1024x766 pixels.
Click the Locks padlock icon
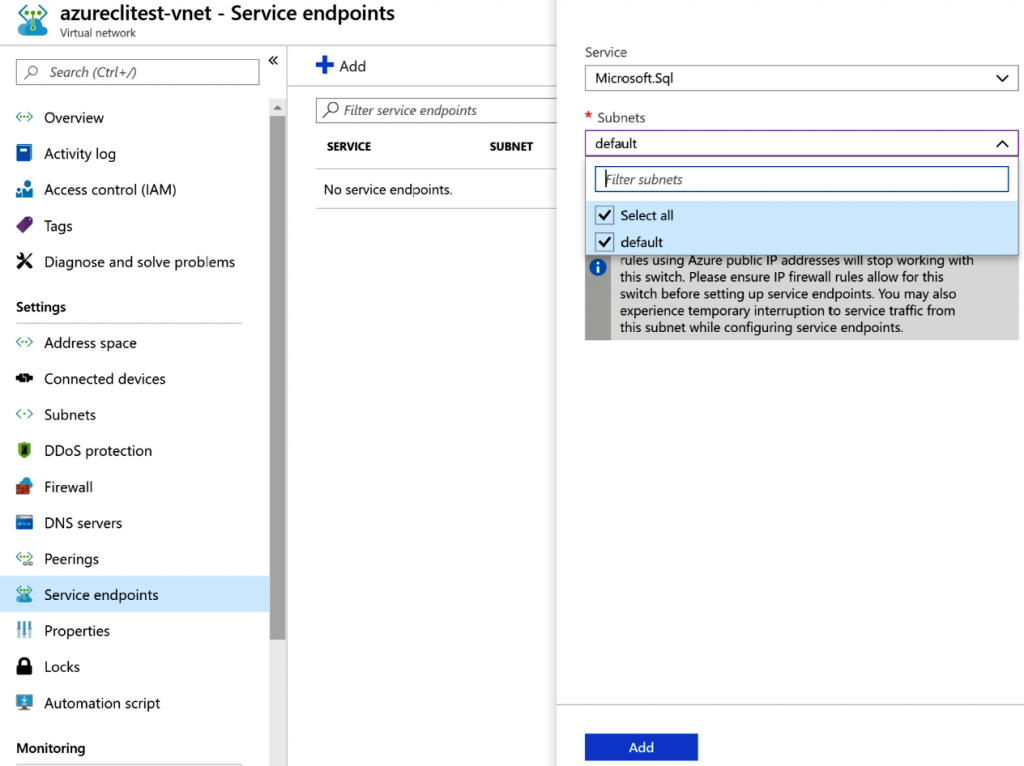[x=25, y=667]
